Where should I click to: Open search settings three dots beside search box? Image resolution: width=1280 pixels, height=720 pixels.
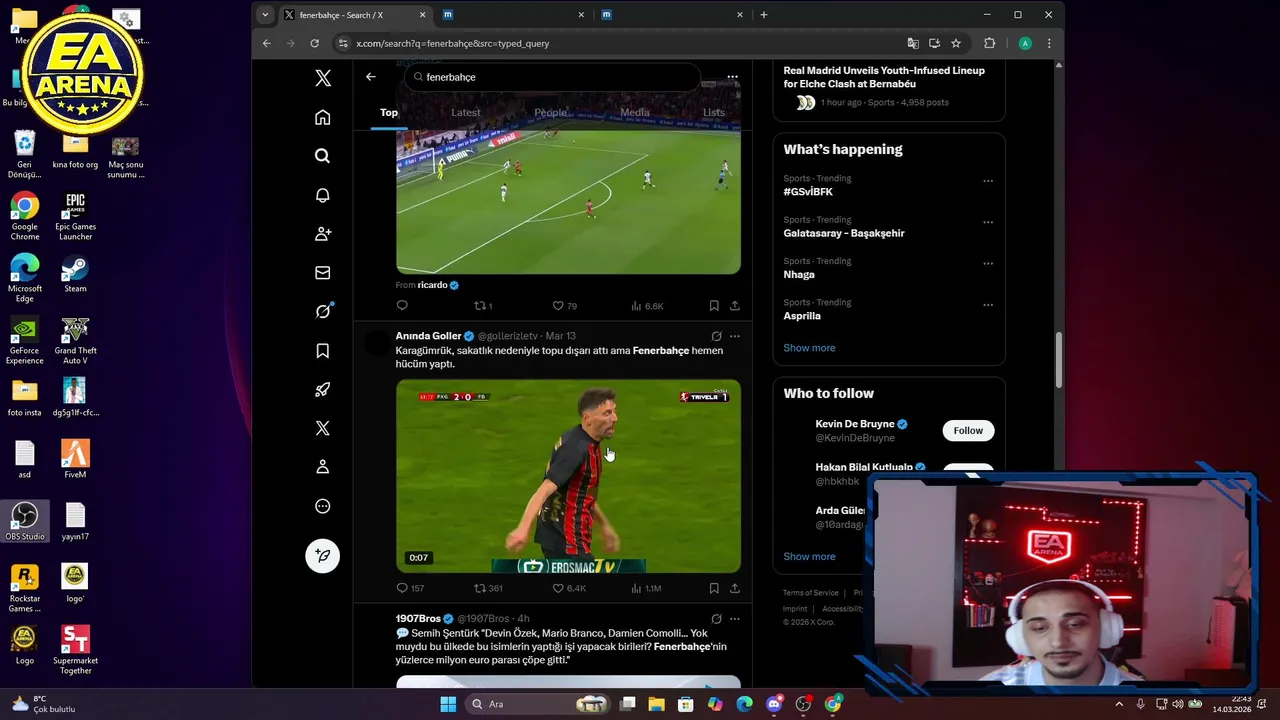tap(732, 77)
